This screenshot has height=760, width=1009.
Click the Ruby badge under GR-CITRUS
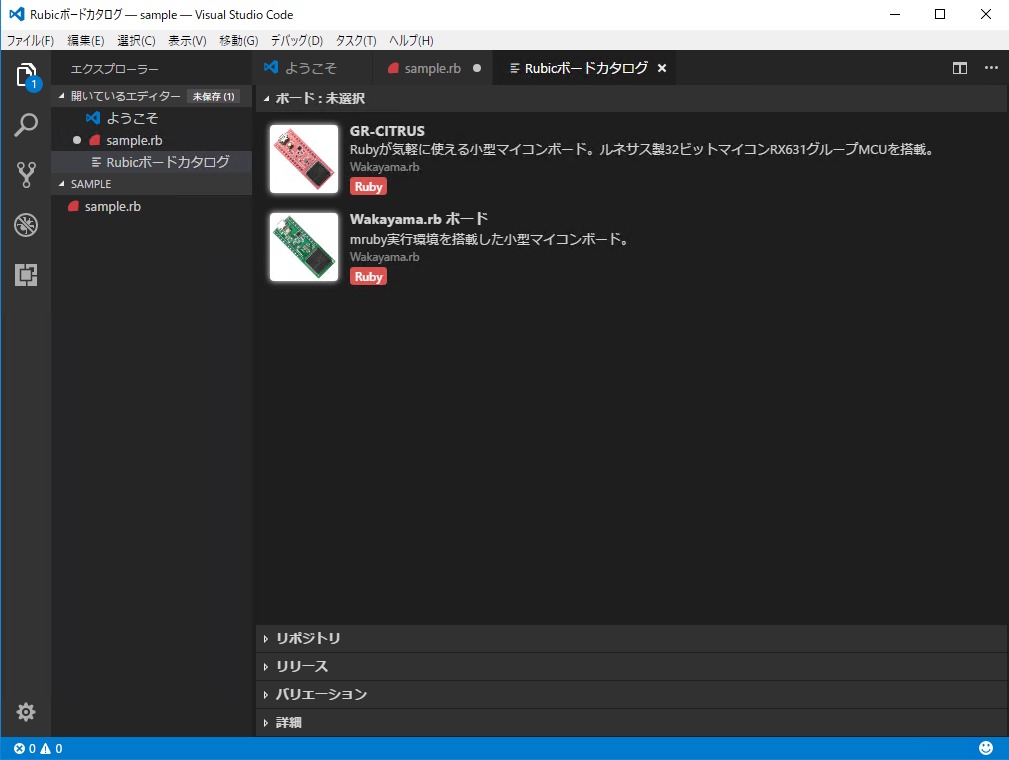coord(368,187)
